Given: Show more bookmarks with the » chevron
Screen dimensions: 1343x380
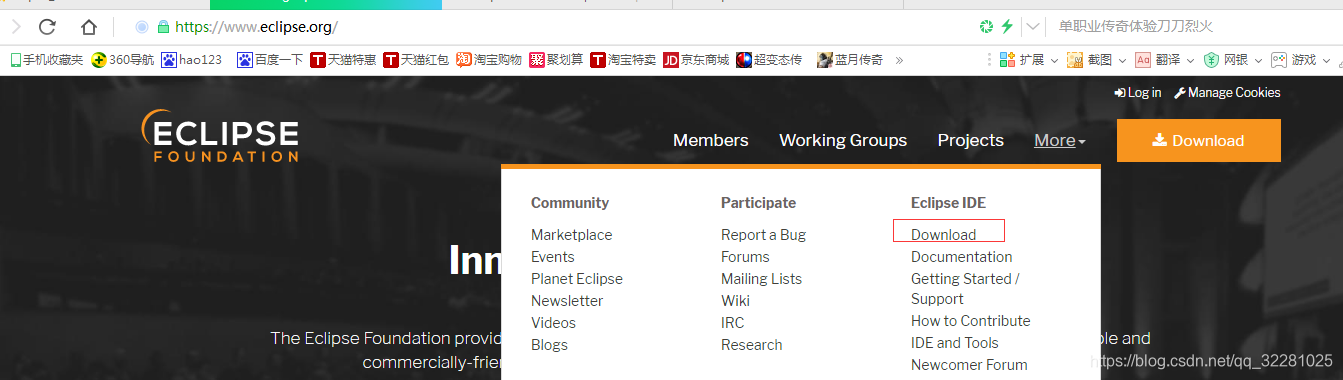Looking at the screenshot, I should [x=899, y=60].
